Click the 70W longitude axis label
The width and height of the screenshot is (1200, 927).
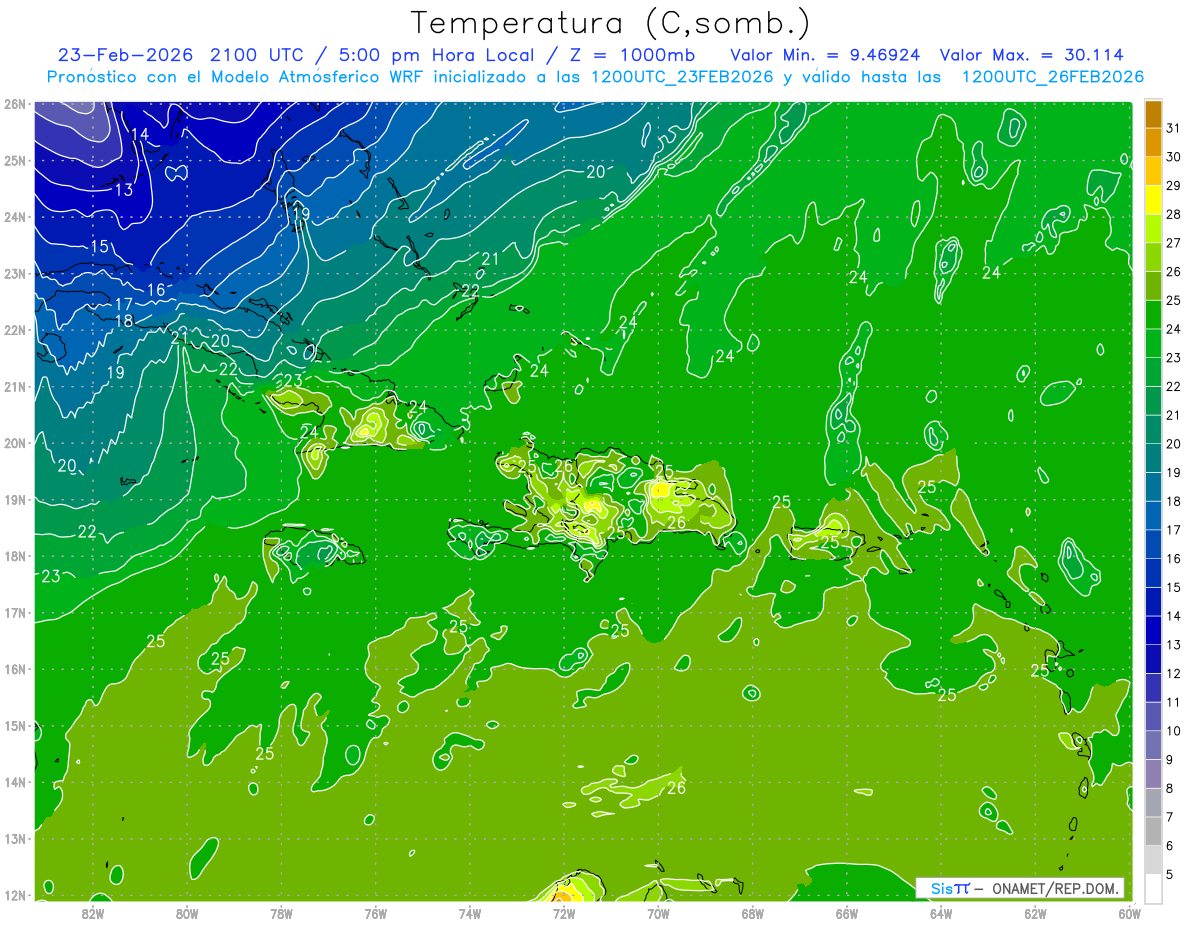658,913
